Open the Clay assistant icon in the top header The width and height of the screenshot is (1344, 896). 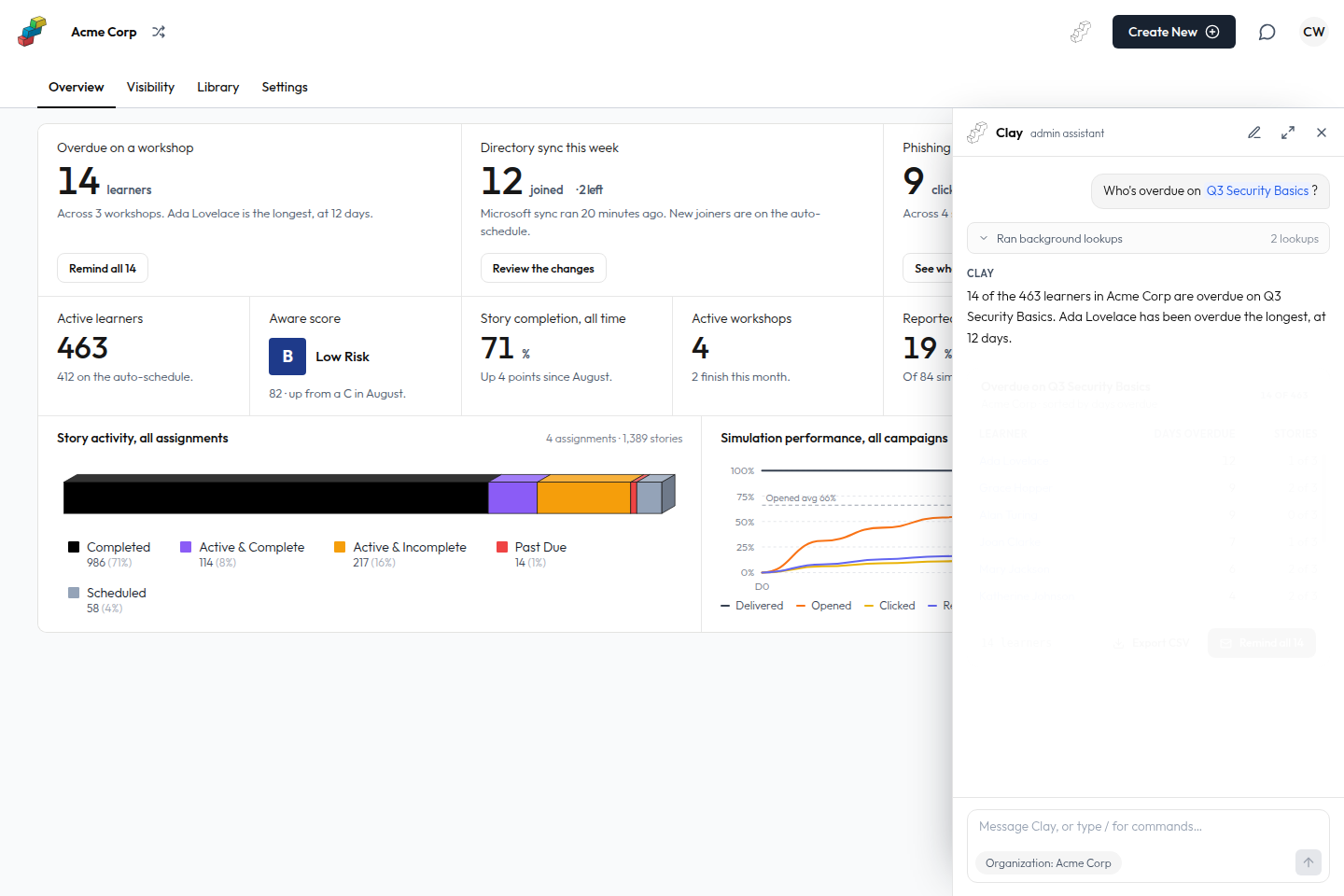1081,32
